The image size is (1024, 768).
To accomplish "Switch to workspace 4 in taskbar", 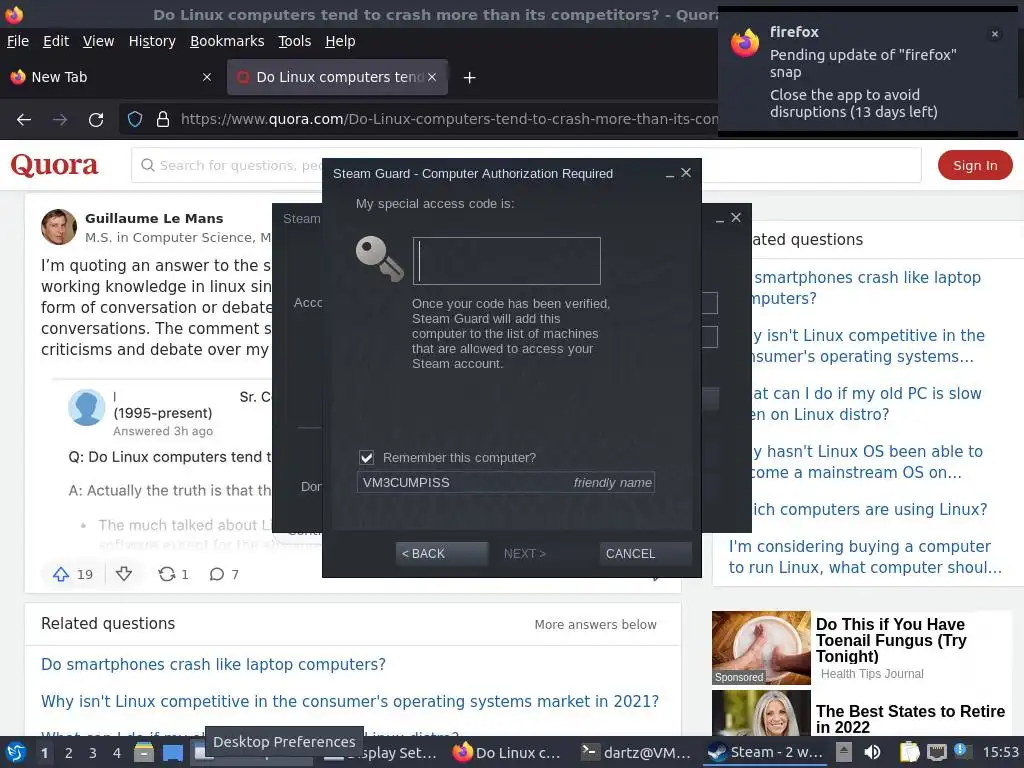I will 117,753.
